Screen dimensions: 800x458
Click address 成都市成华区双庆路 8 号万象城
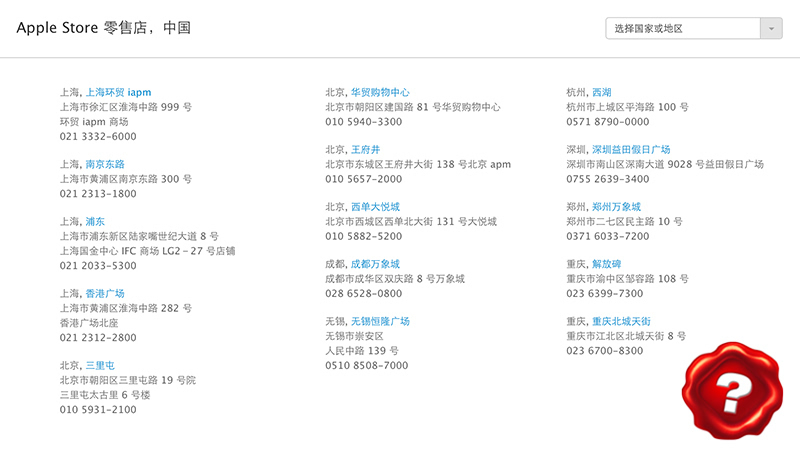(395, 278)
